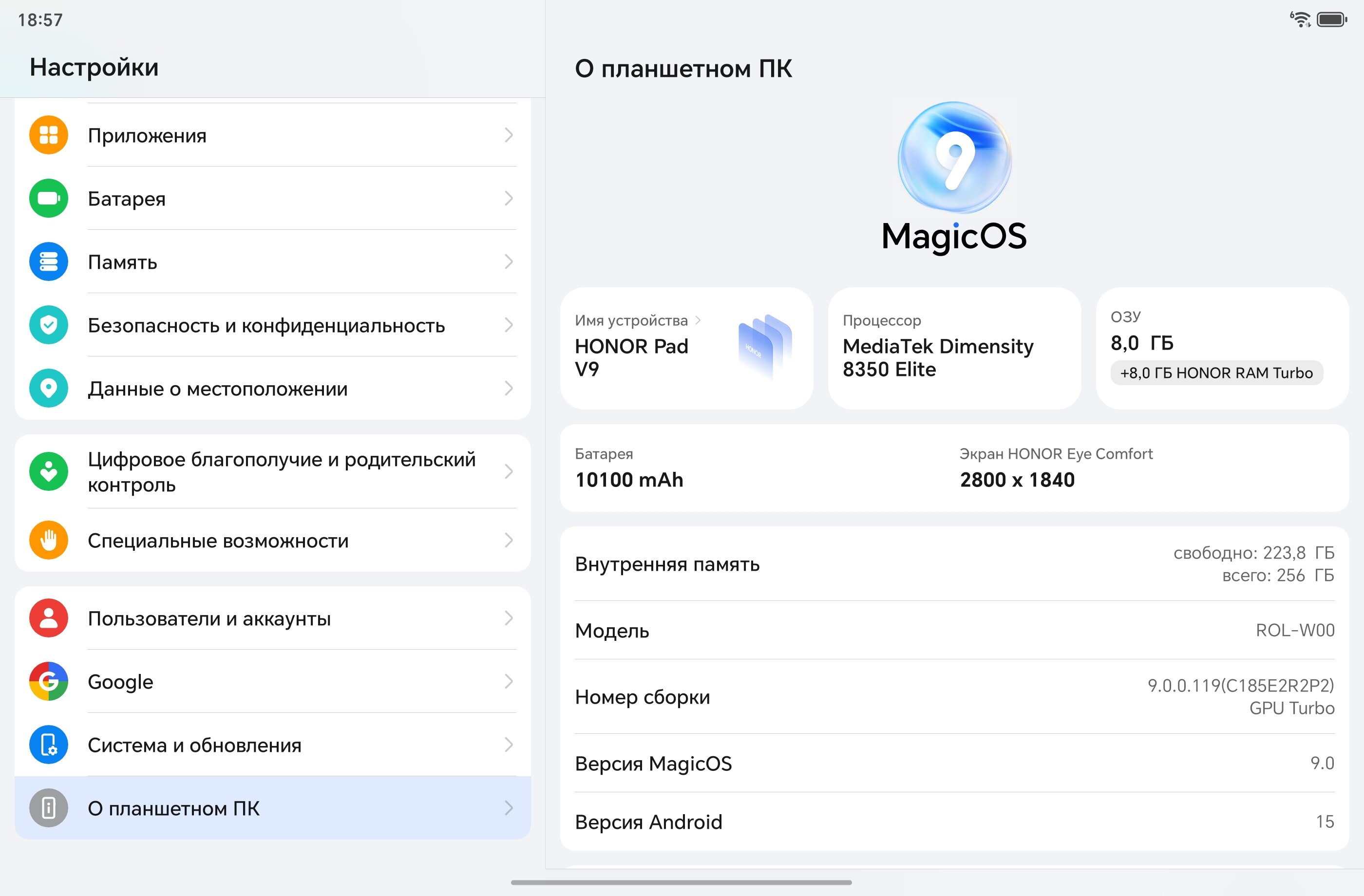Open Безопасность и конфиденциальность
Image resolution: width=1364 pixels, height=896 pixels.
tap(273, 325)
